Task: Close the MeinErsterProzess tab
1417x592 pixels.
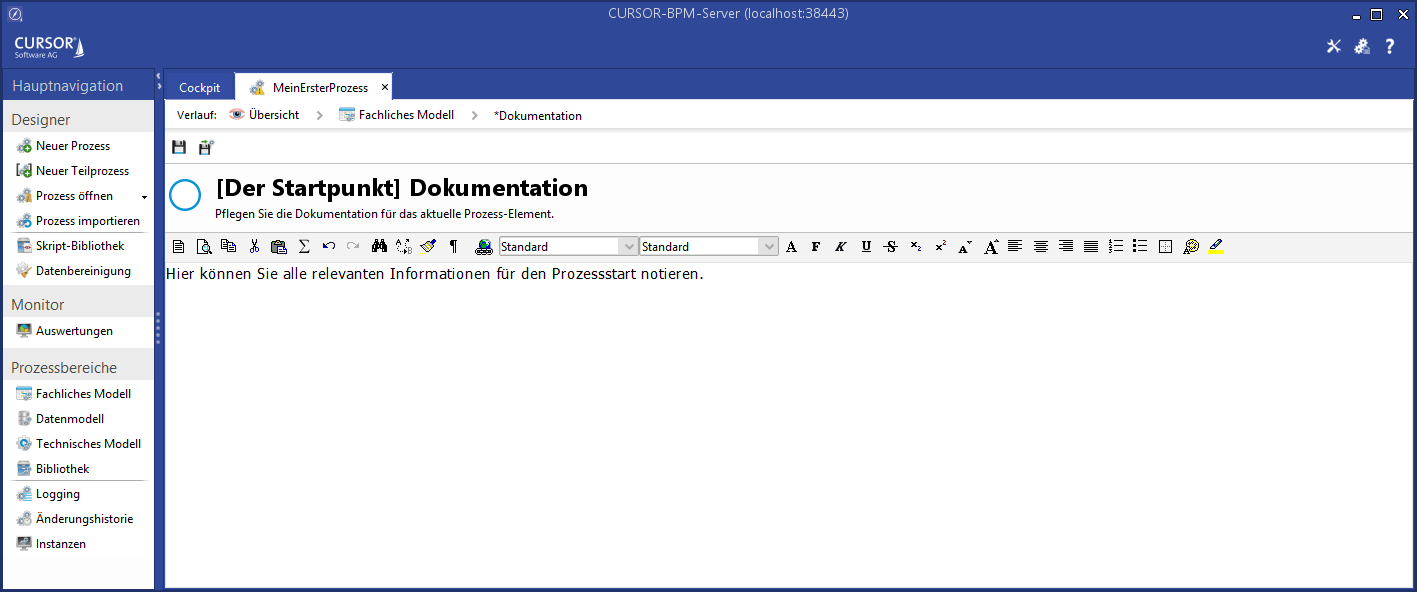Action: [x=385, y=87]
